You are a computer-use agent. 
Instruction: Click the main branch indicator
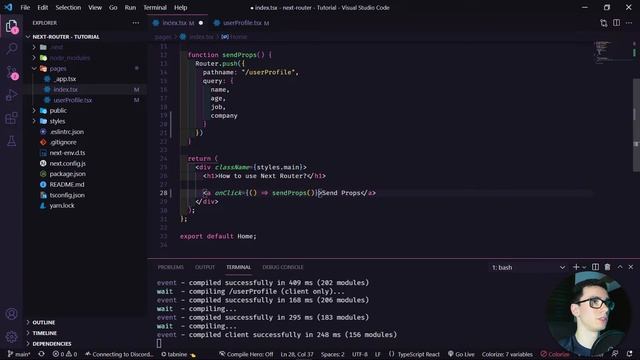click(19, 354)
